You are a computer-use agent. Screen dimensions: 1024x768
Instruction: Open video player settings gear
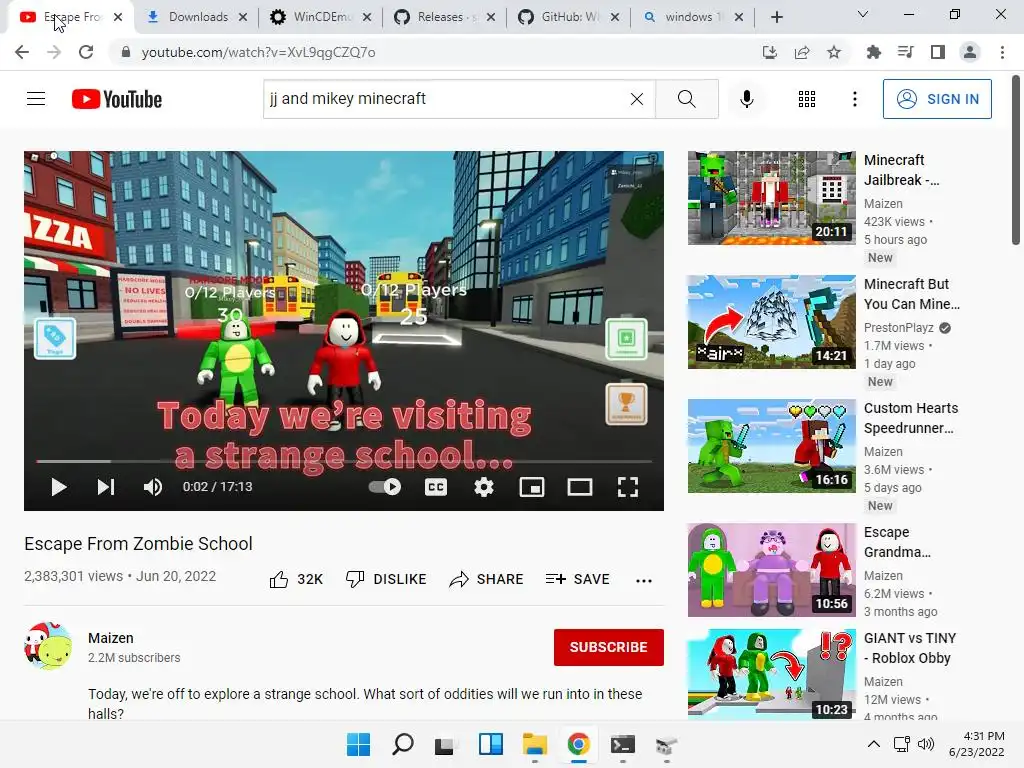pos(483,487)
